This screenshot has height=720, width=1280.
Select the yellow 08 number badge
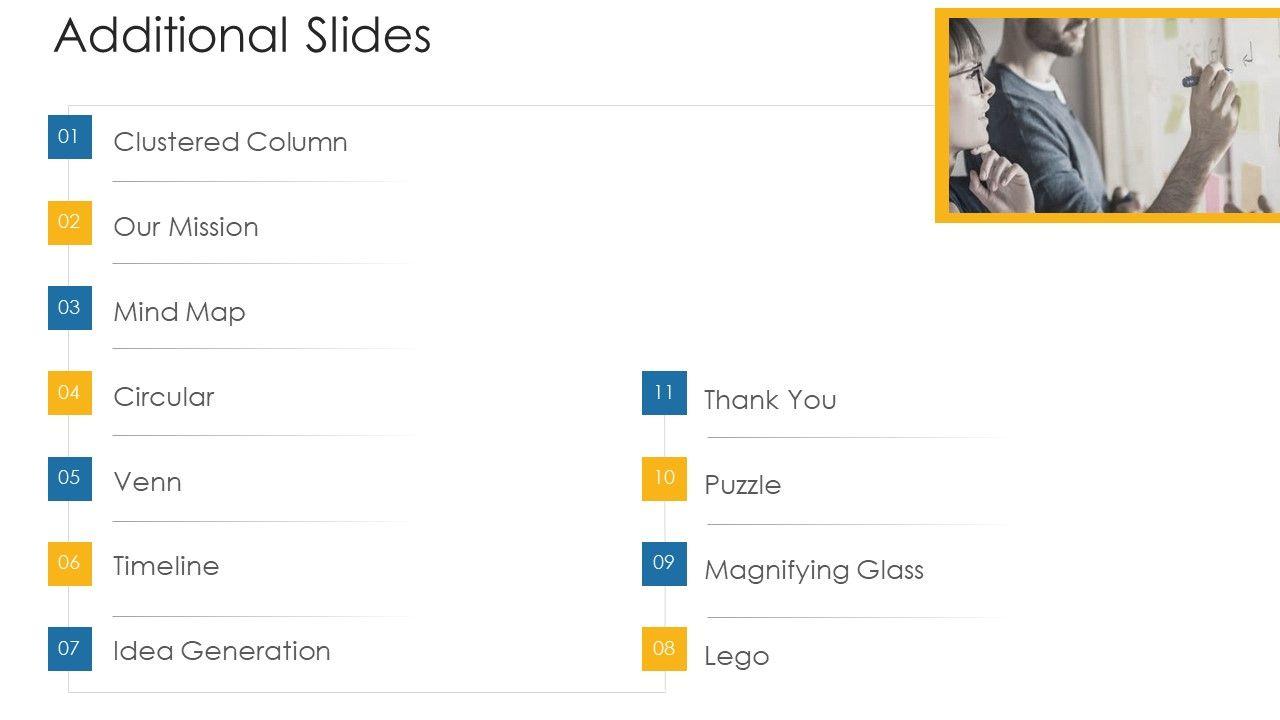click(664, 649)
